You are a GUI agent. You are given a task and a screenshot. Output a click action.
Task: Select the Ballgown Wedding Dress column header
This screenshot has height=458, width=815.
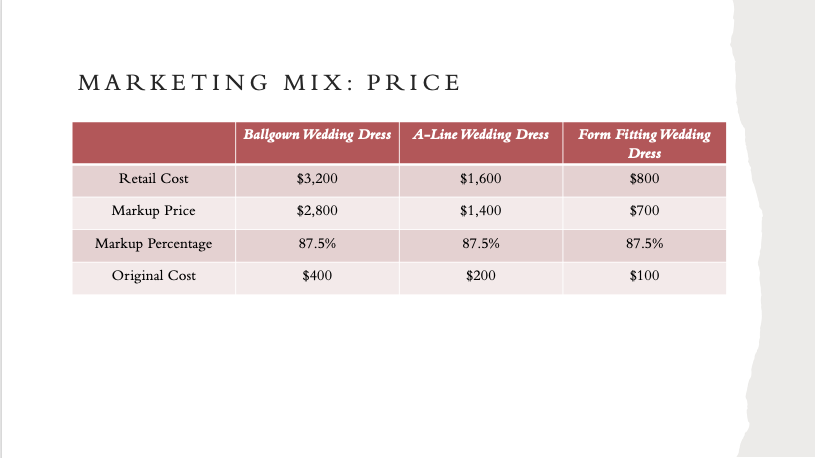click(317, 143)
